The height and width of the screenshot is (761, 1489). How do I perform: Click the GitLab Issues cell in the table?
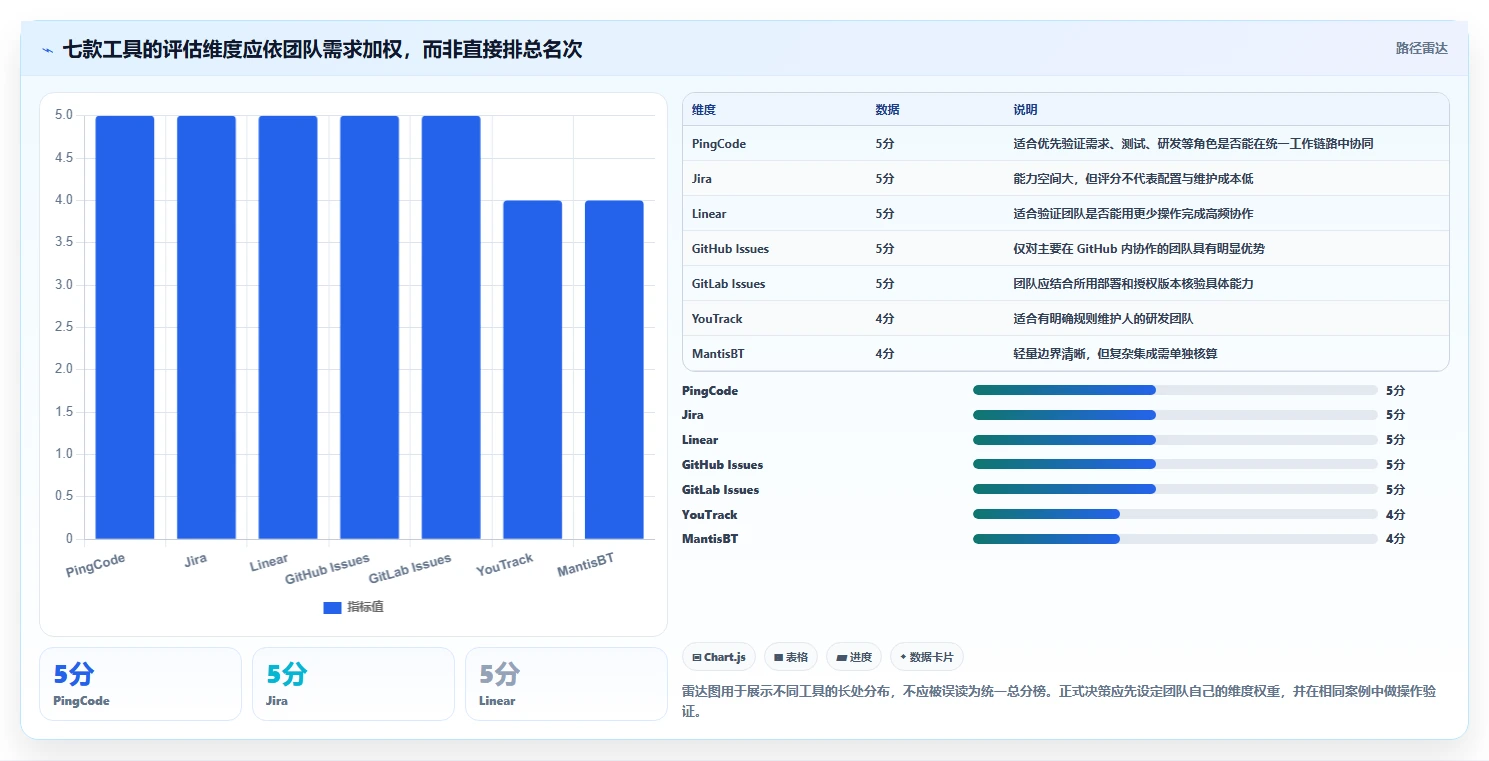click(x=728, y=284)
